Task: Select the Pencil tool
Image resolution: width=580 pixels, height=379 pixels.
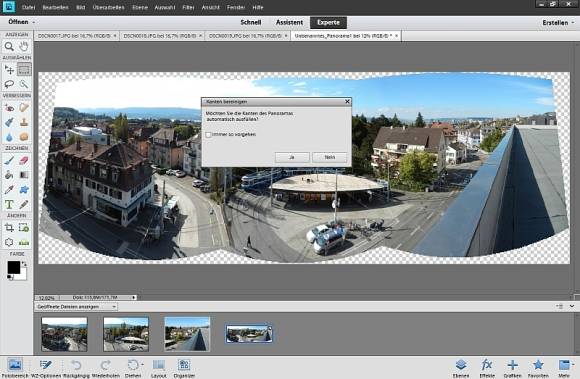Action: click(x=24, y=204)
